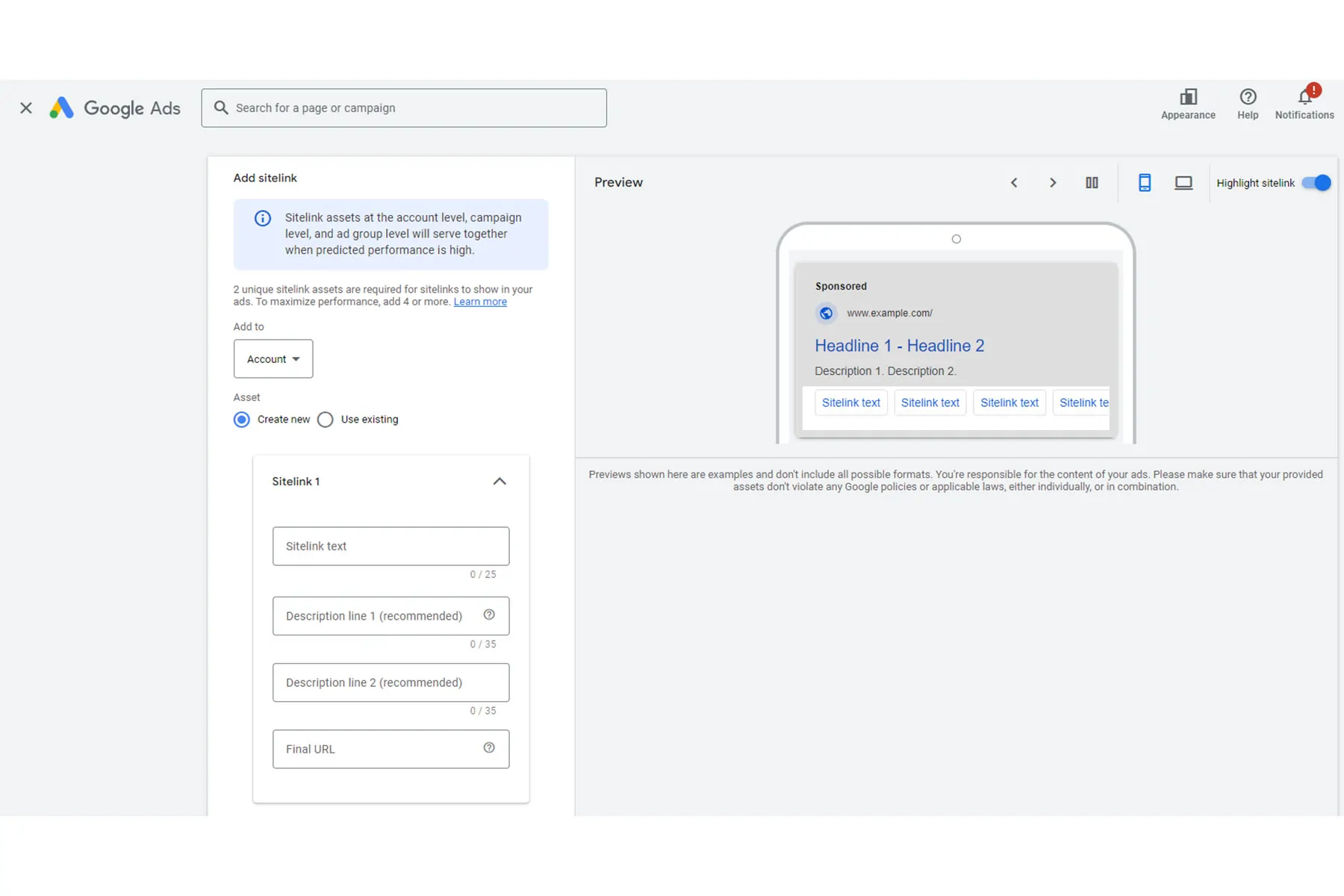1344x896 pixels.
Task: Open Notifications bell with alert
Action: 1304,98
